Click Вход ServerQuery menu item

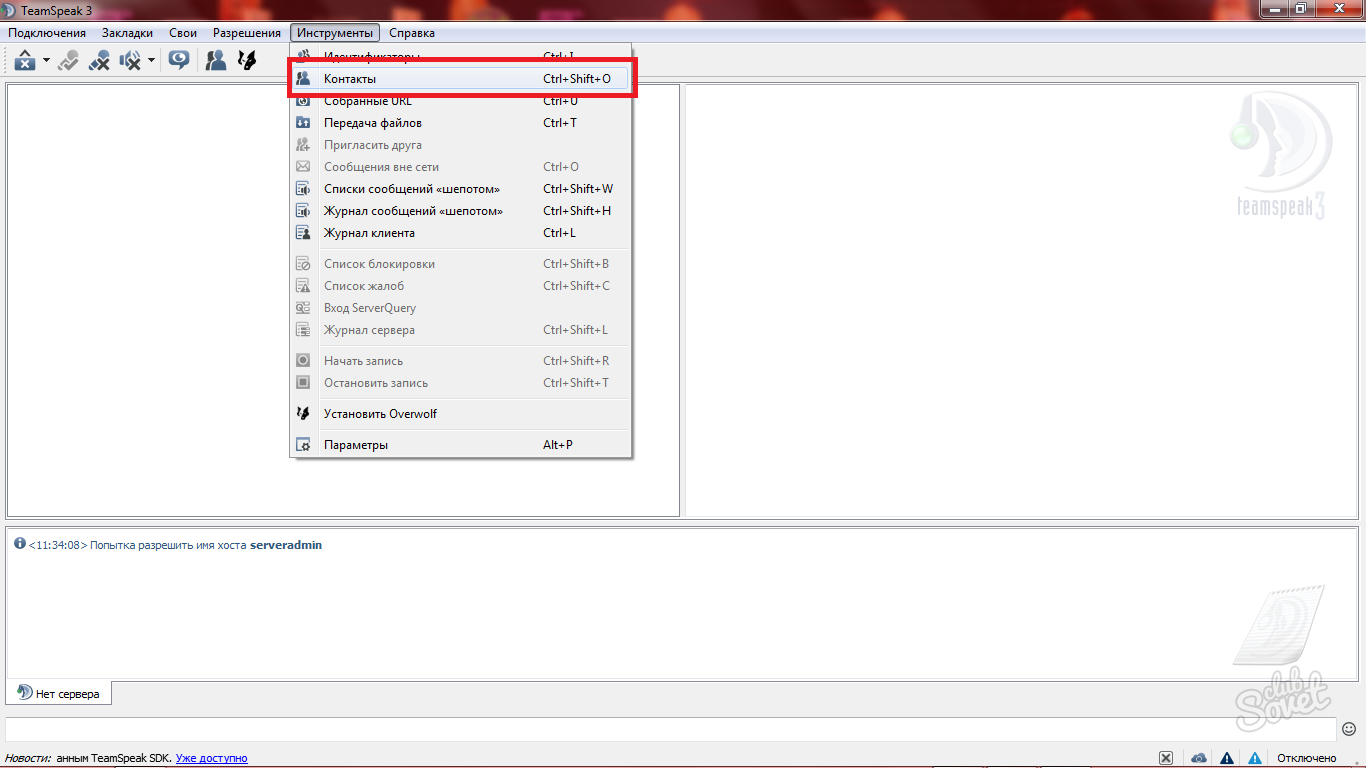point(461,308)
